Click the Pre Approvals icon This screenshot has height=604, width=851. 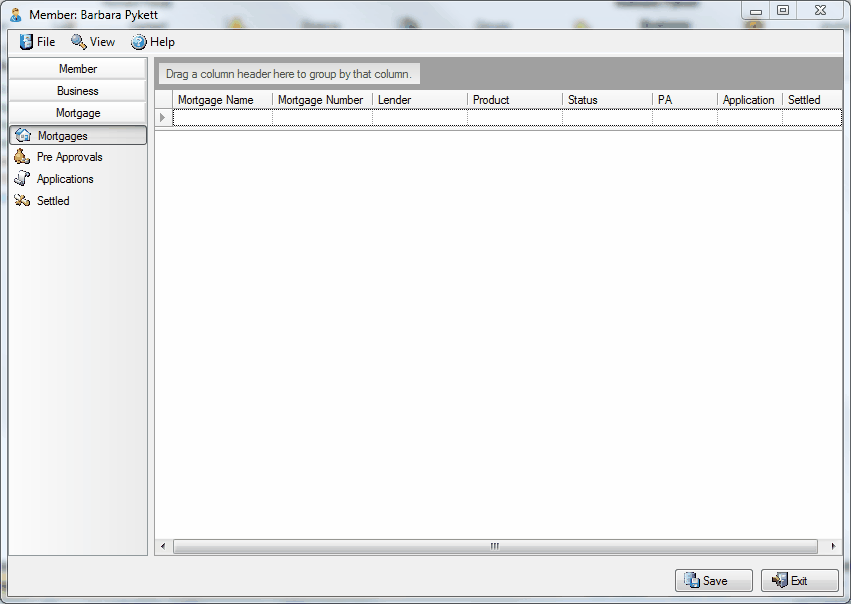(x=22, y=156)
